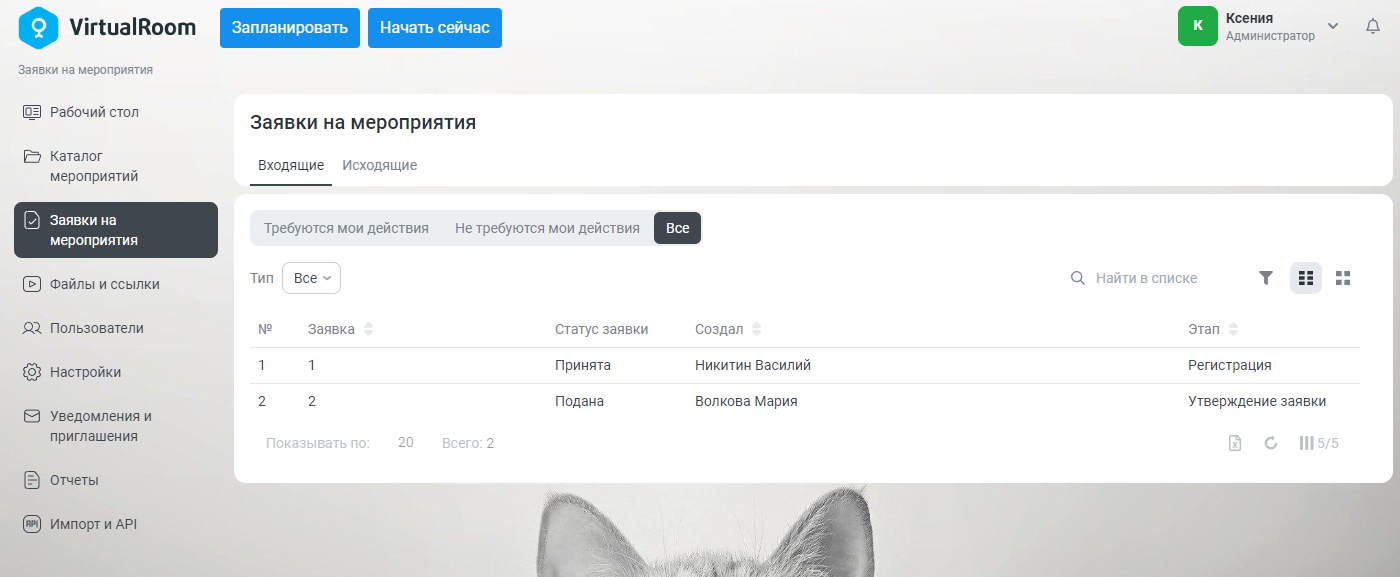1400x577 pixels.
Task: Switch to list view layout
Action: [x=1306, y=278]
